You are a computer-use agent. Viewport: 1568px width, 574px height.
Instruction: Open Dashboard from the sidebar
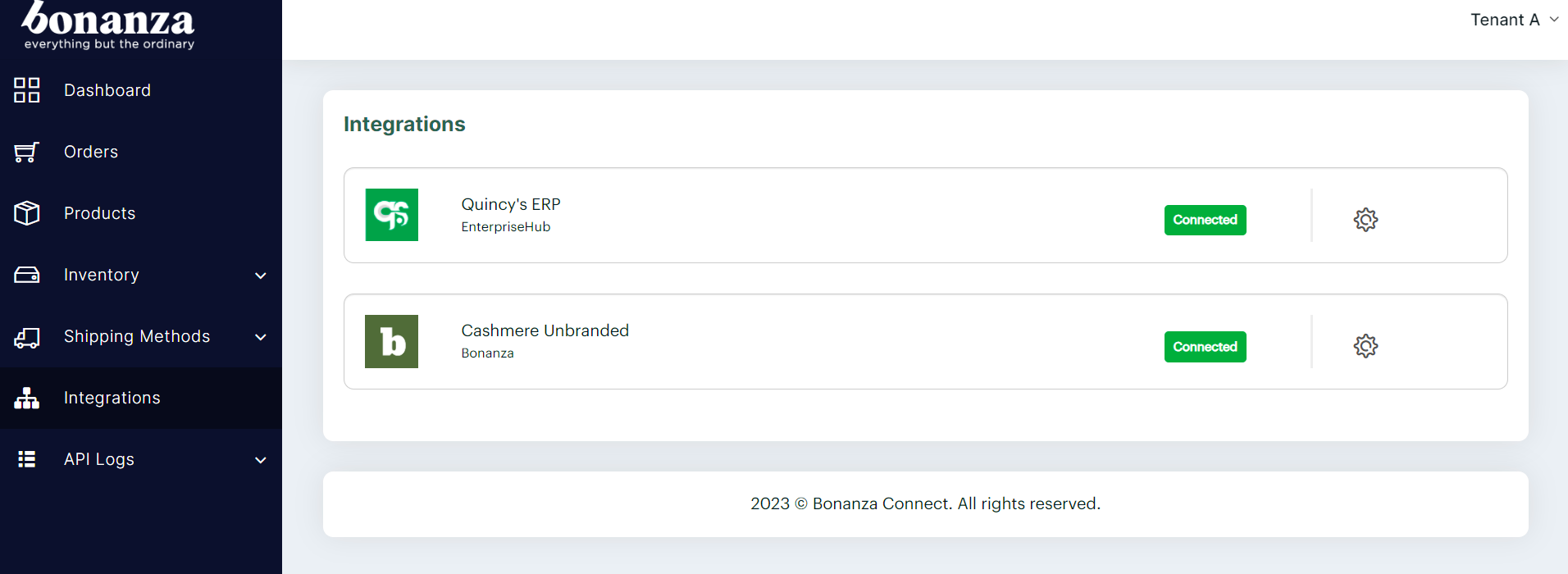(107, 90)
